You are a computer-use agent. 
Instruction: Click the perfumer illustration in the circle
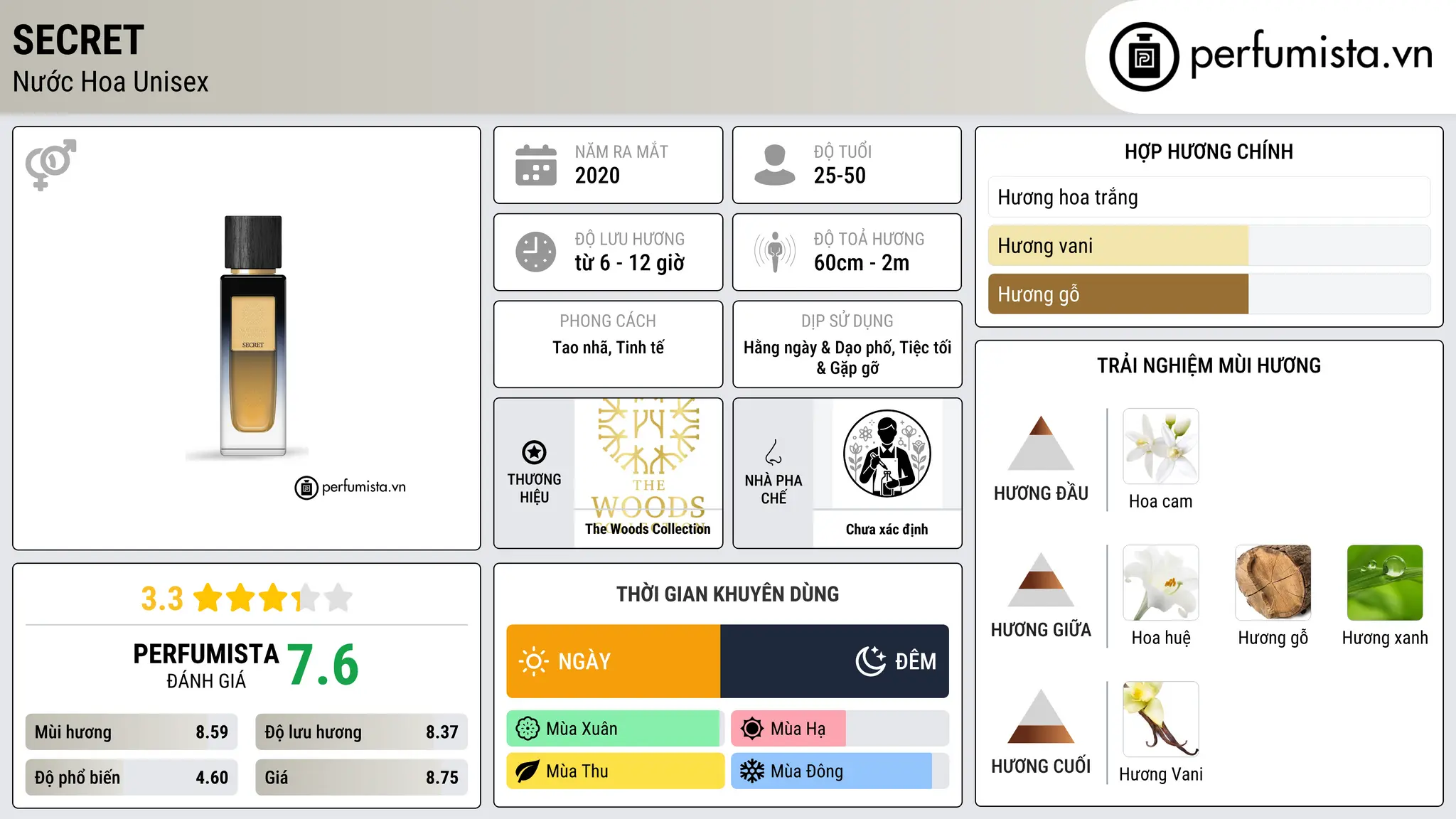pyautogui.click(x=887, y=454)
